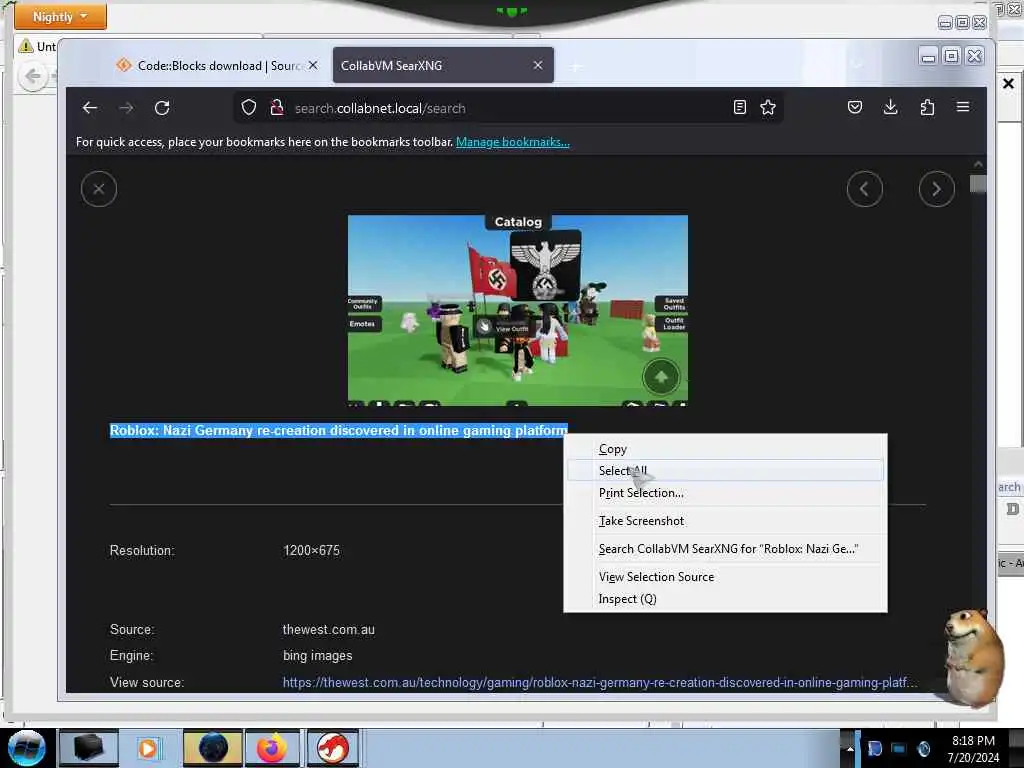Click the Roblox catalog image preview

click(517, 310)
